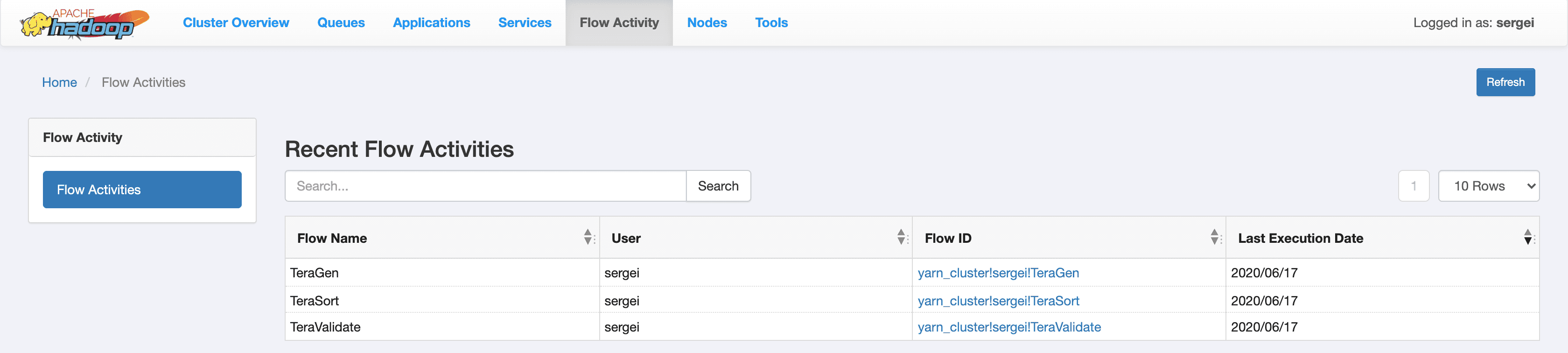
Task: Refresh the flow activities list
Action: (1505, 82)
